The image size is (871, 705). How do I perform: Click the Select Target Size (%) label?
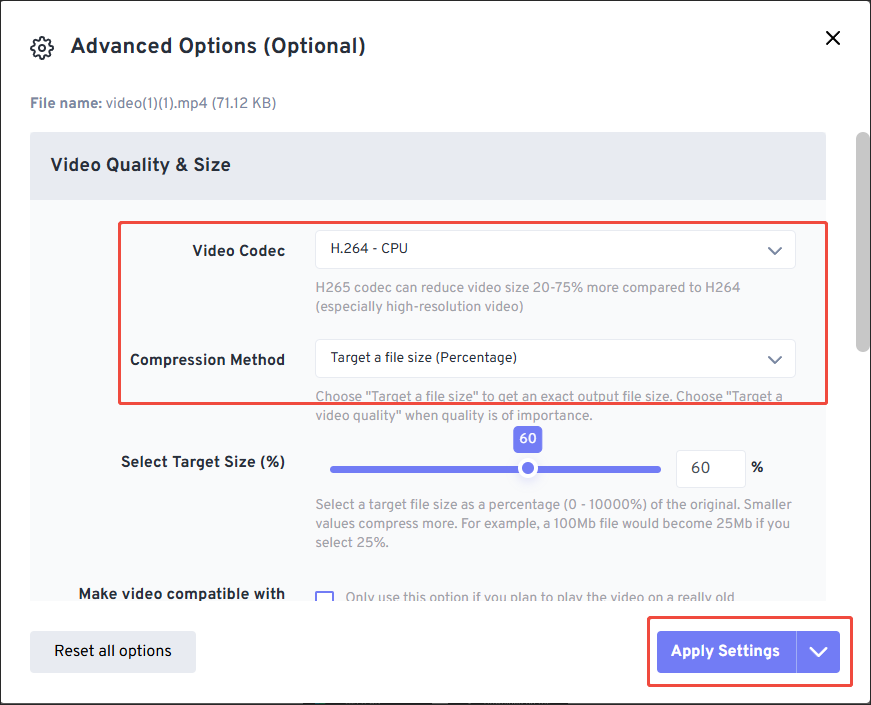[203, 461]
